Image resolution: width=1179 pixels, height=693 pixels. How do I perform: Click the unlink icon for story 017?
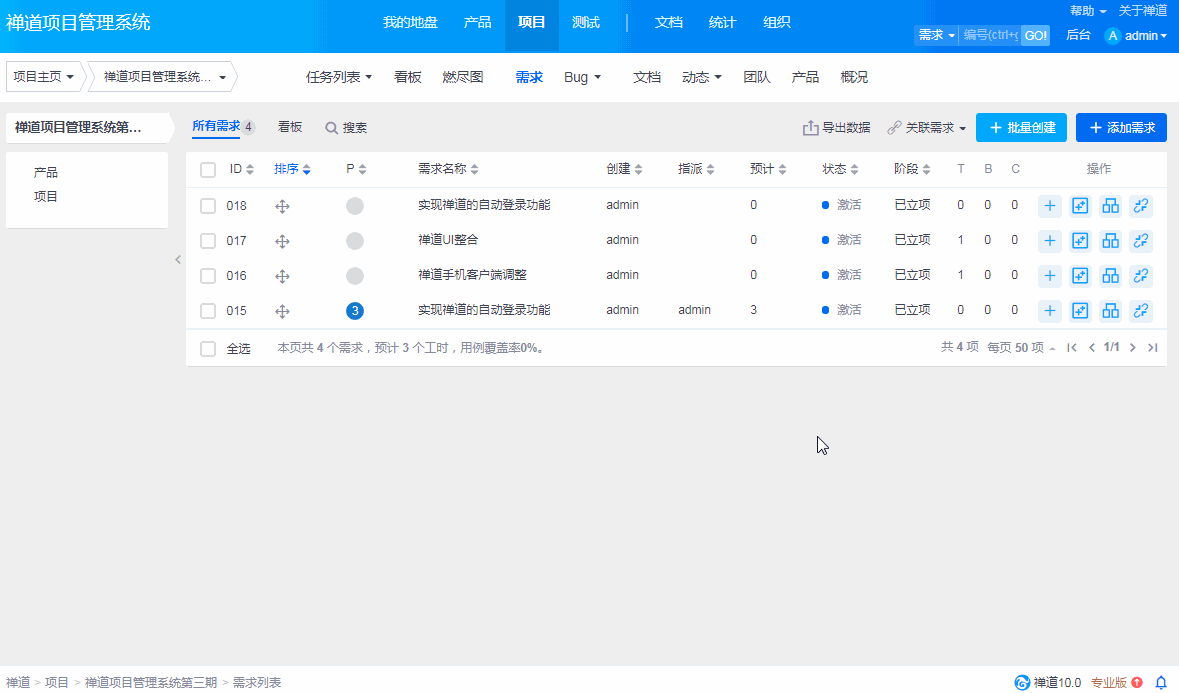pyautogui.click(x=1141, y=241)
